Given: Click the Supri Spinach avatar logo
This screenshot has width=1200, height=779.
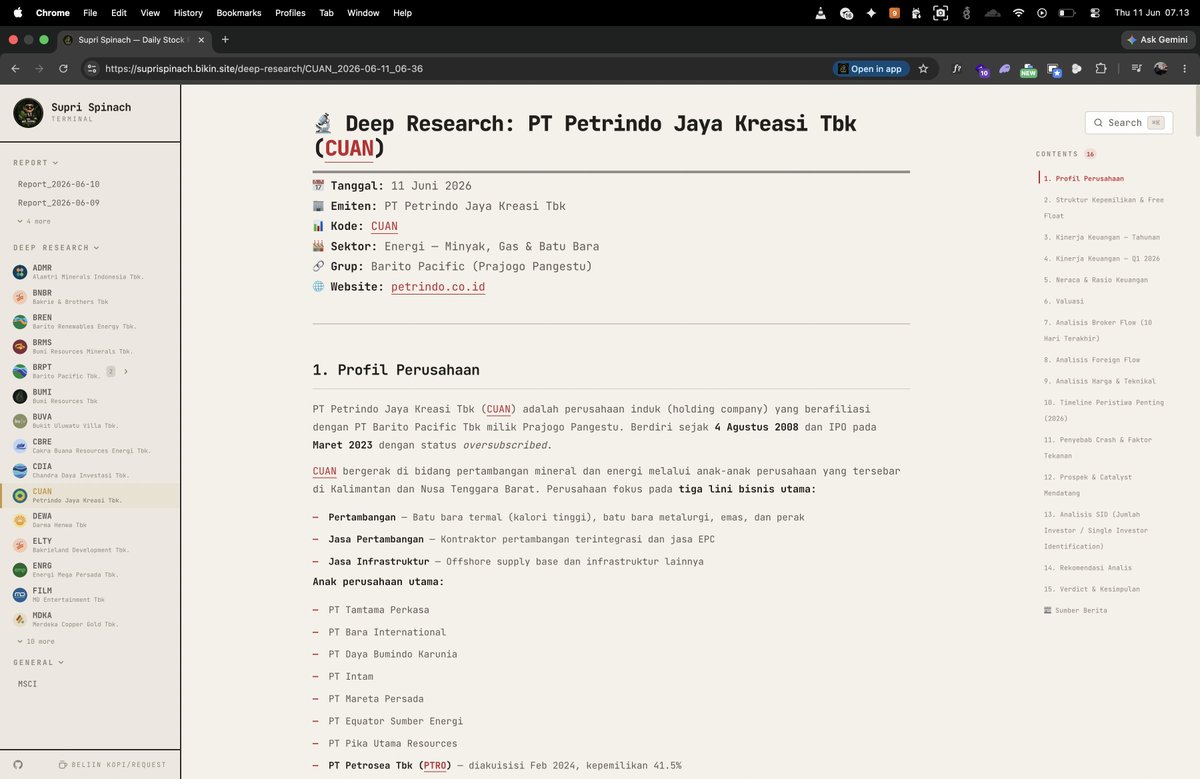Looking at the screenshot, I should tap(28, 113).
